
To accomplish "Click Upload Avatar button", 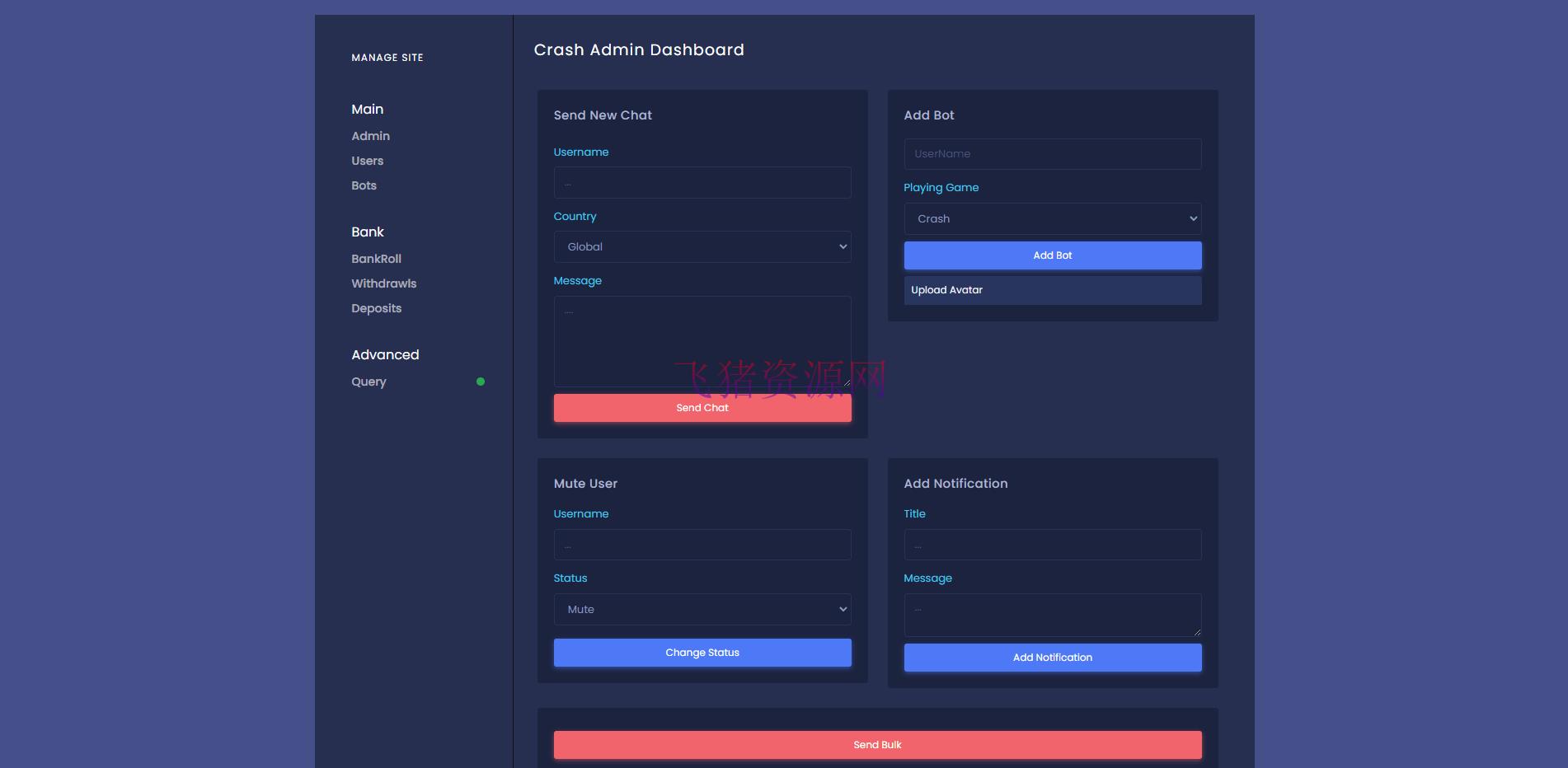I will point(1052,290).
